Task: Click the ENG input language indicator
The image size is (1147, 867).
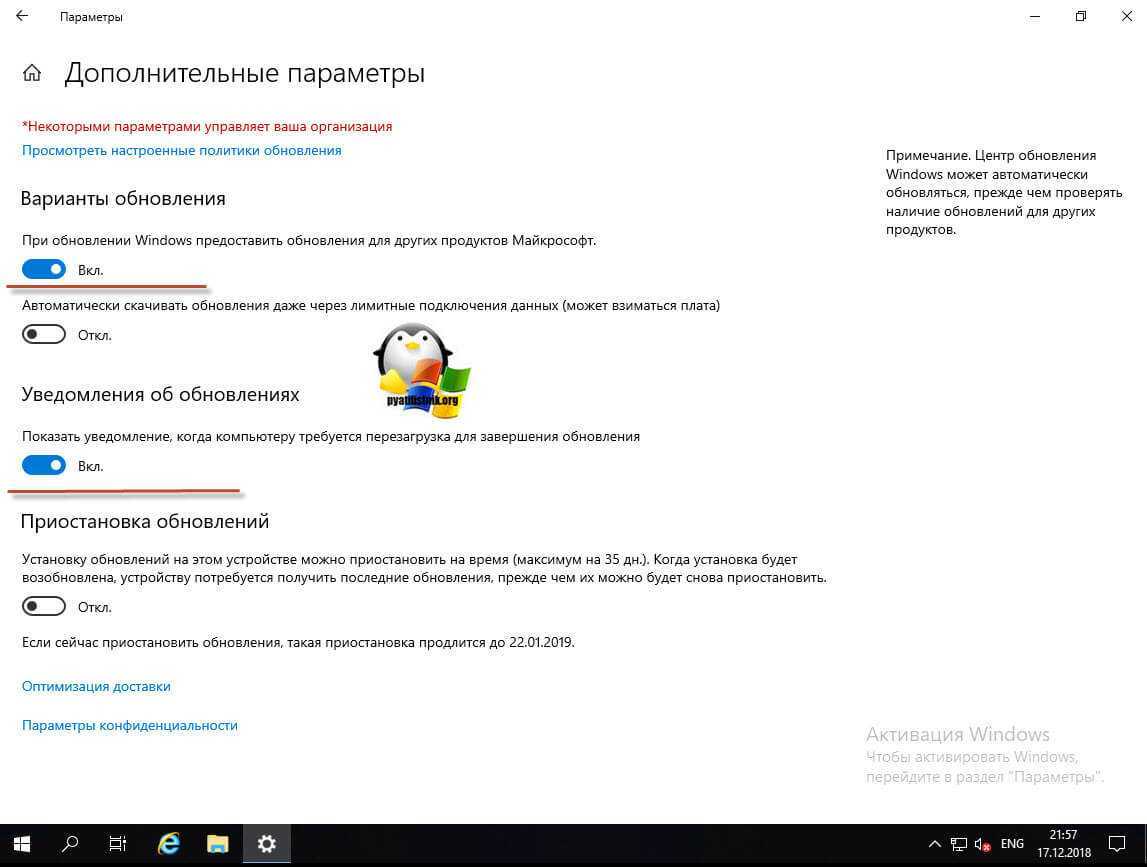Action: [1012, 844]
